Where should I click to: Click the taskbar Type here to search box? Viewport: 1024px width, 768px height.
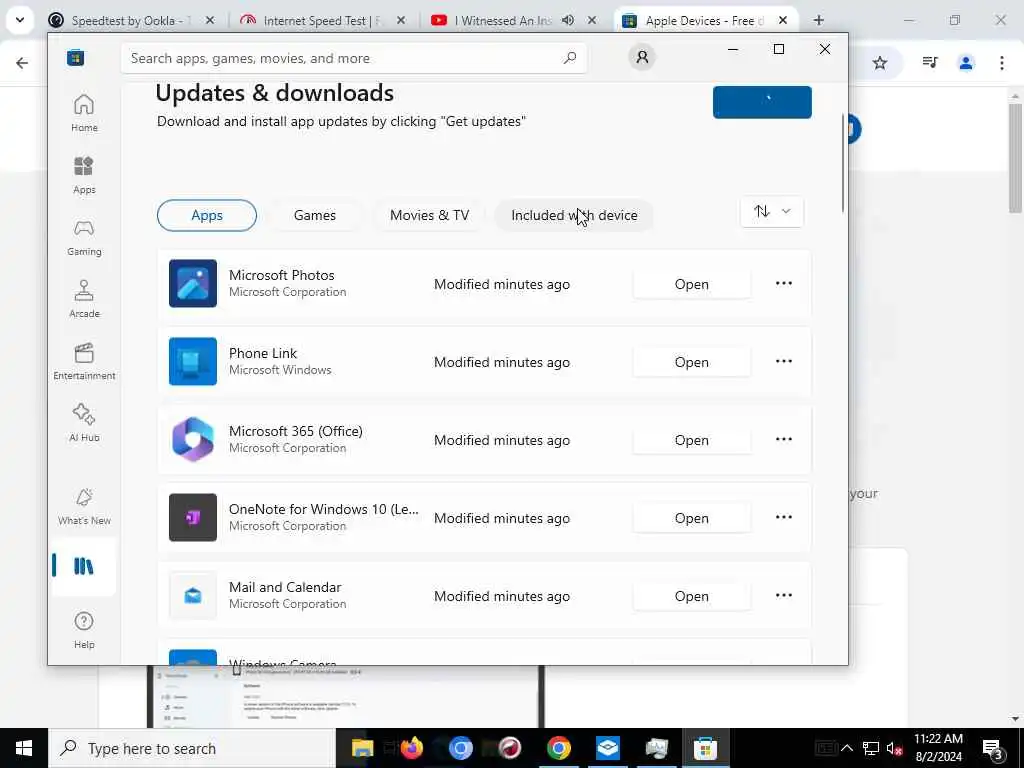click(192, 748)
